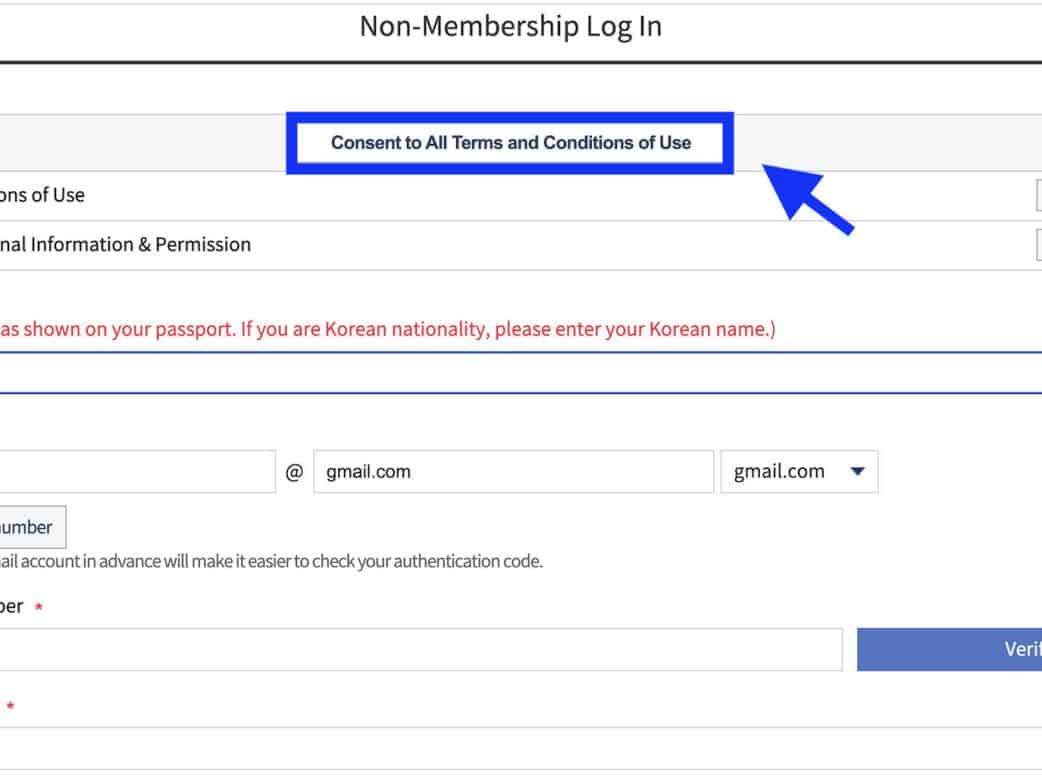Click the @ symbol between email fields

pos(294,472)
